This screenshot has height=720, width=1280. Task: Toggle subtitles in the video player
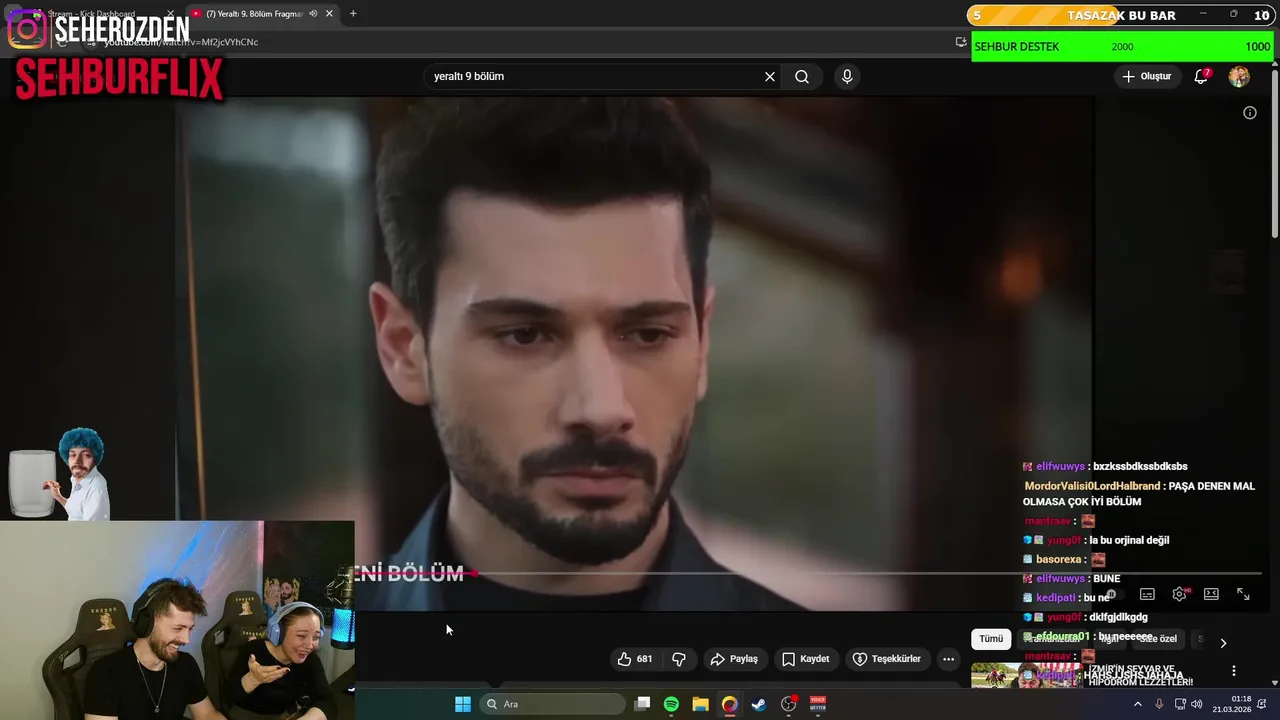pos(1147,594)
